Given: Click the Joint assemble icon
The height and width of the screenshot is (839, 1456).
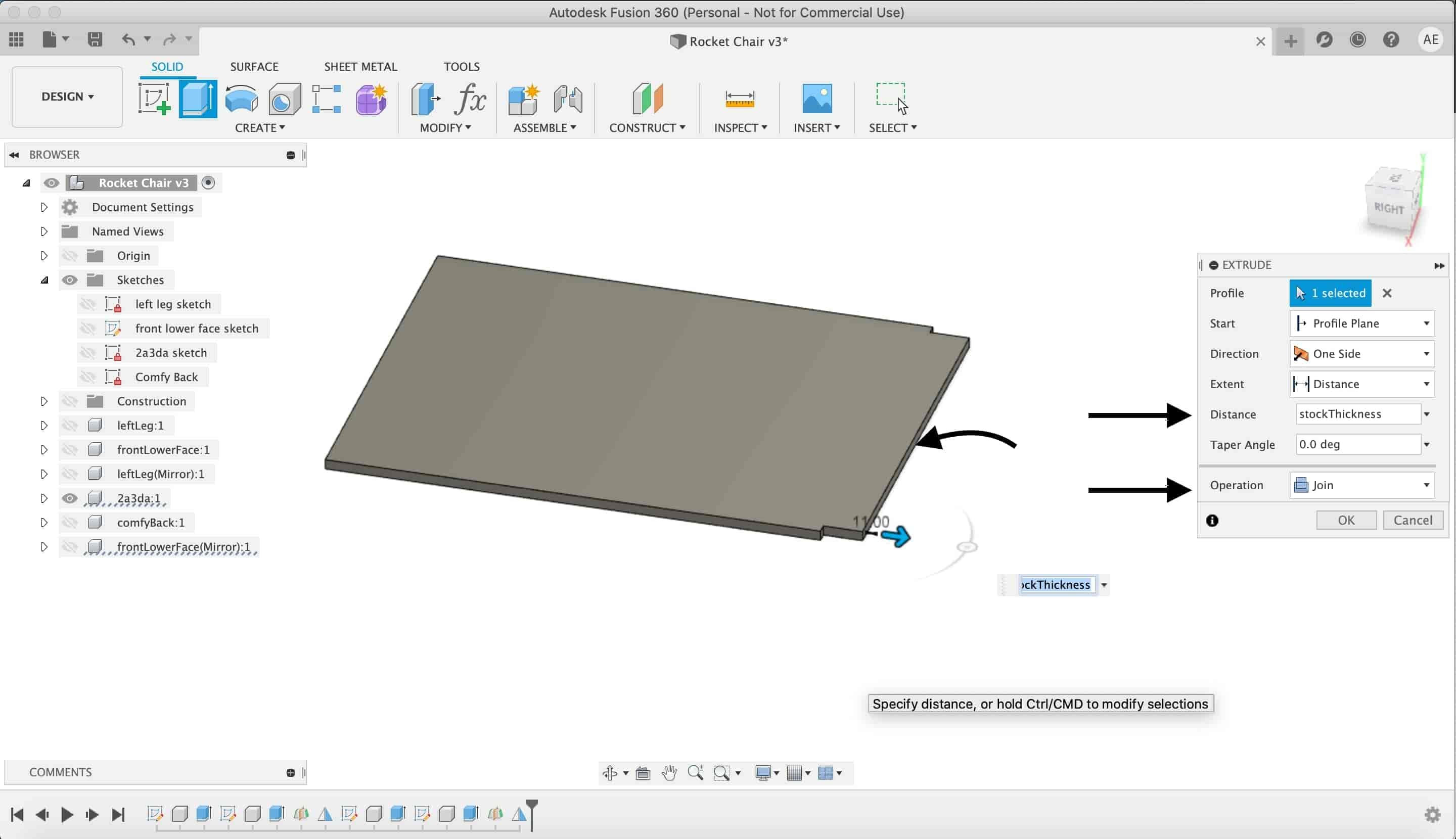Looking at the screenshot, I should [x=568, y=99].
